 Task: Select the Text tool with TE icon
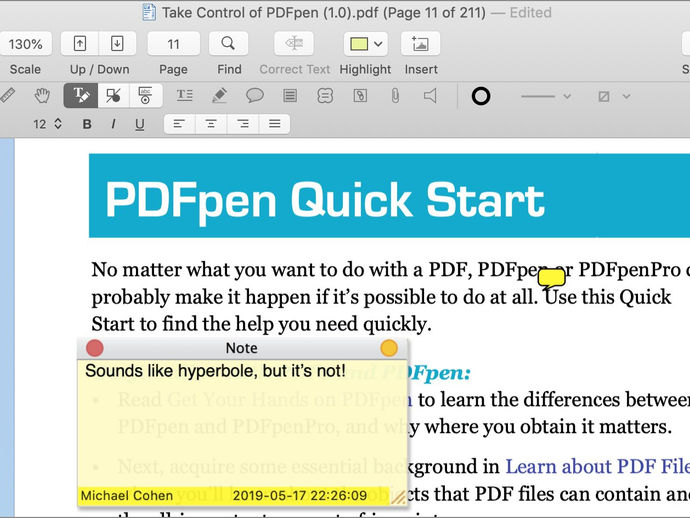click(184, 95)
